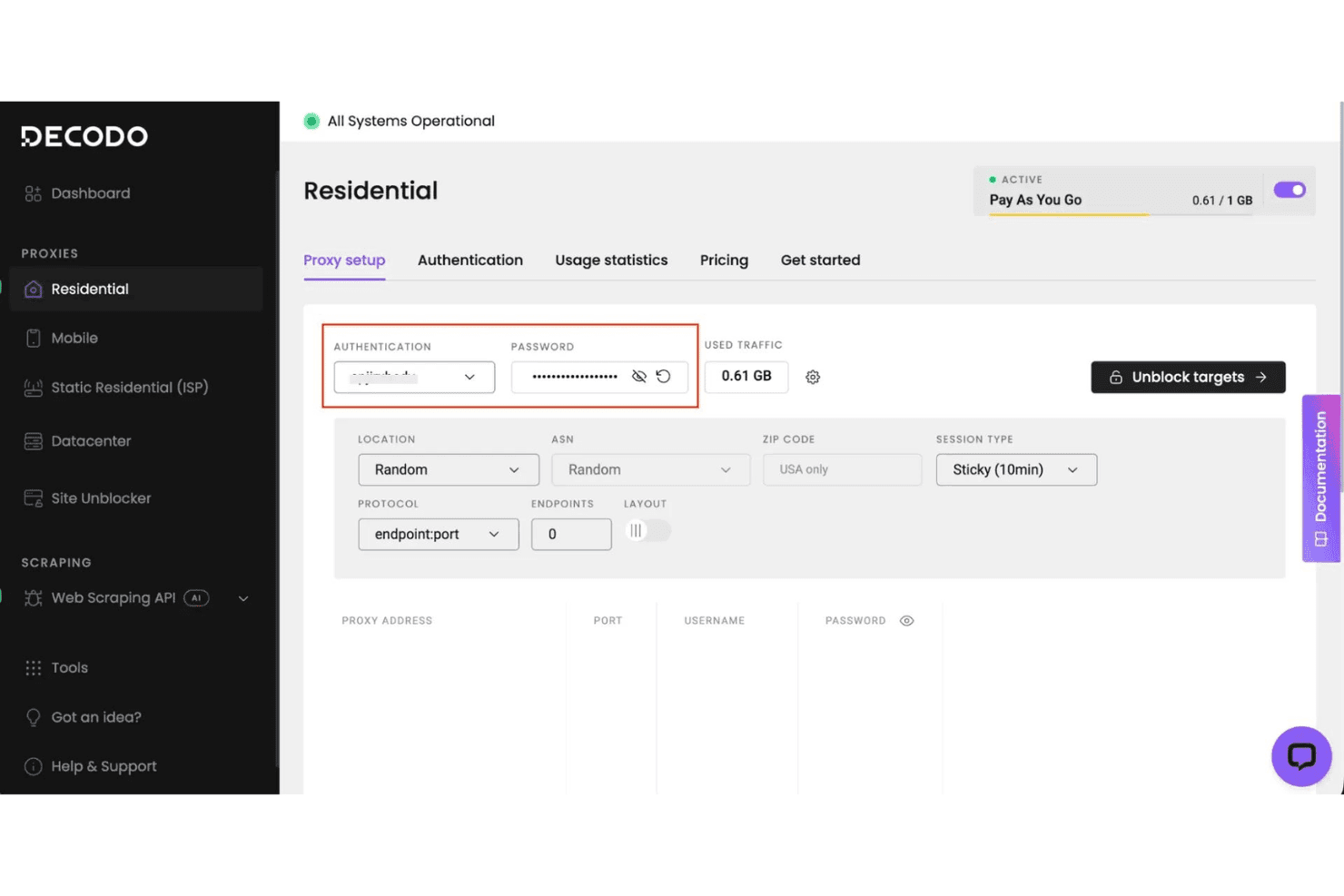
Task: Open the ASN dropdown
Action: 651,469
